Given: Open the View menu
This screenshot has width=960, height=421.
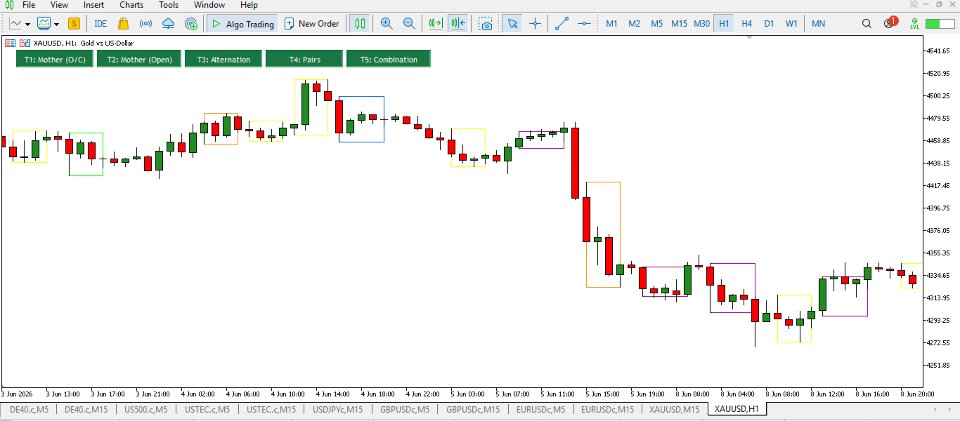Looking at the screenshot, I should click(x=59, y=5).
